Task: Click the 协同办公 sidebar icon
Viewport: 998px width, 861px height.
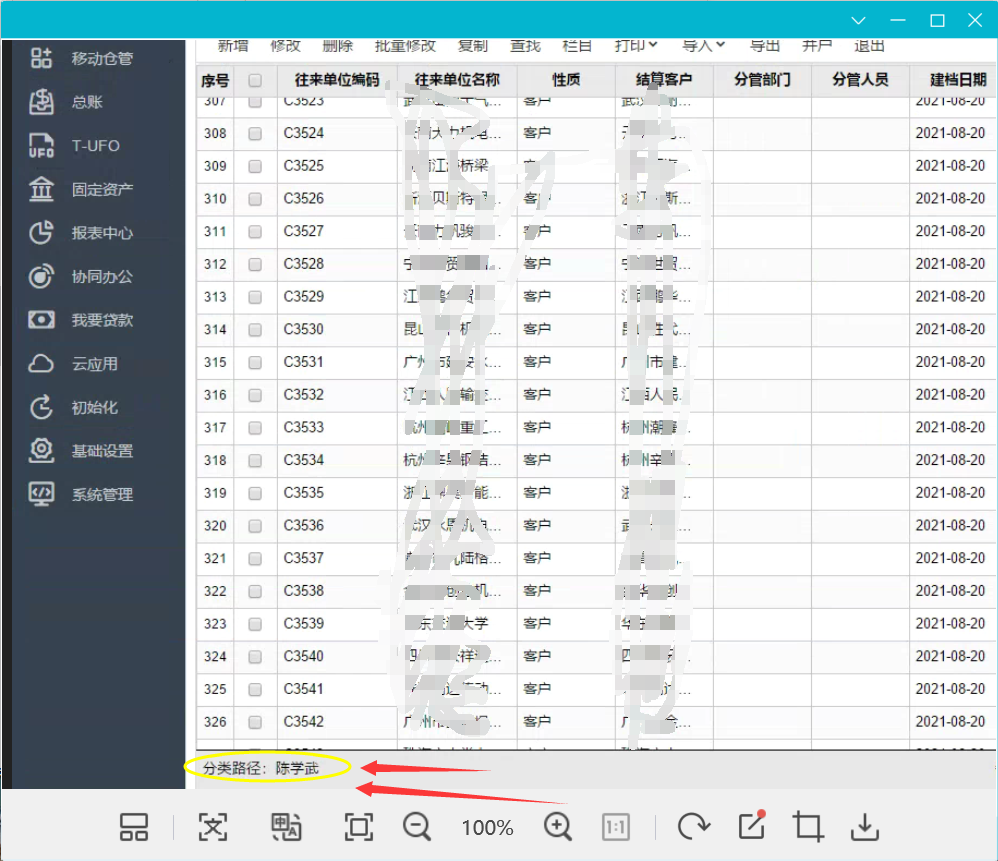Action: click(41, 277)
